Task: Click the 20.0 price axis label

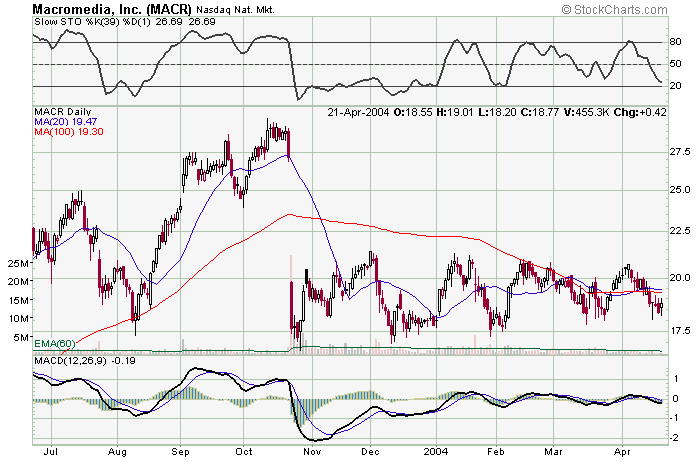Action: [679, 278]
